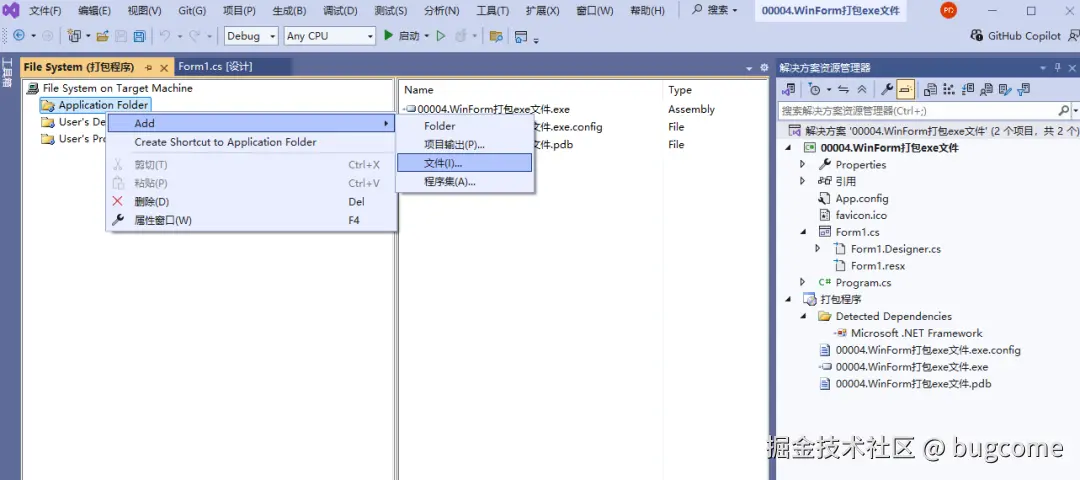1080x480 pixels.
Task: Click the Solution Explorer auto-hide pin icon
Action: (1058, 67)
